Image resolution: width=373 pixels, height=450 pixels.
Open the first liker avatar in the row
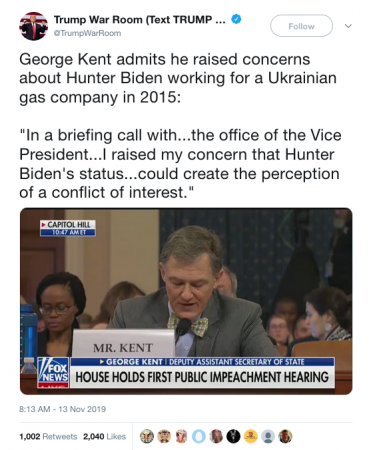(147, 436)
